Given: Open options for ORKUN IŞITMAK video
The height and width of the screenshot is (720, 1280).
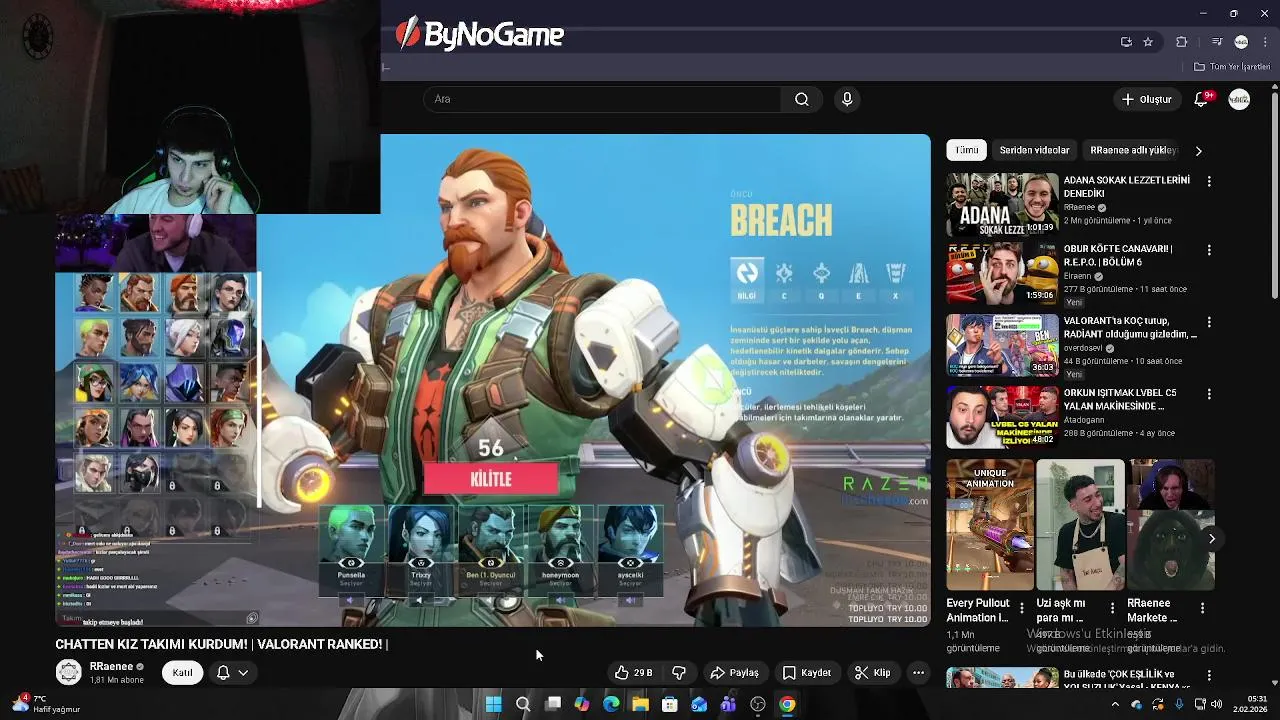Looking at the screenshot, I should pyautogui.click(x=1209, y=394).
